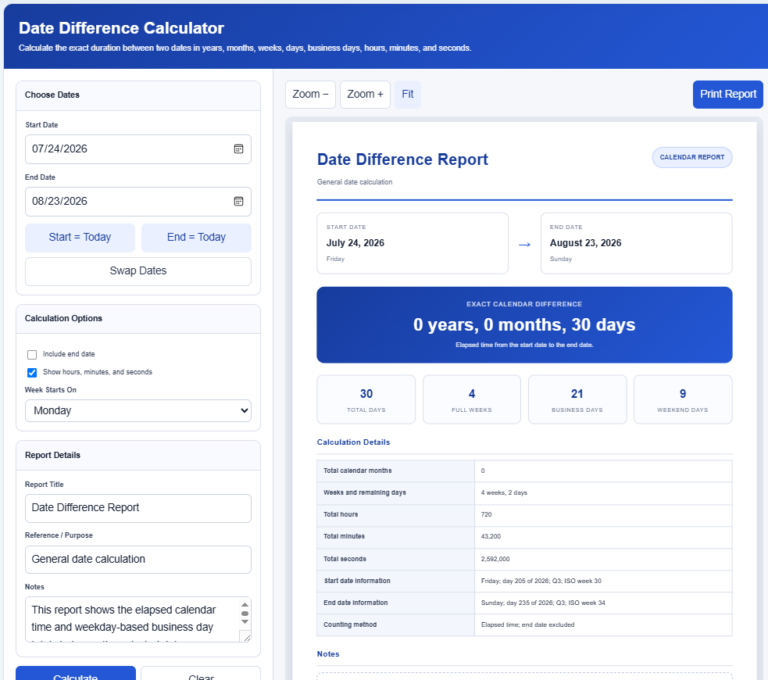Click the Notes textarea scrollbar thumb
This screenshot has height=680, width=768.
click(x=245, y=613)
